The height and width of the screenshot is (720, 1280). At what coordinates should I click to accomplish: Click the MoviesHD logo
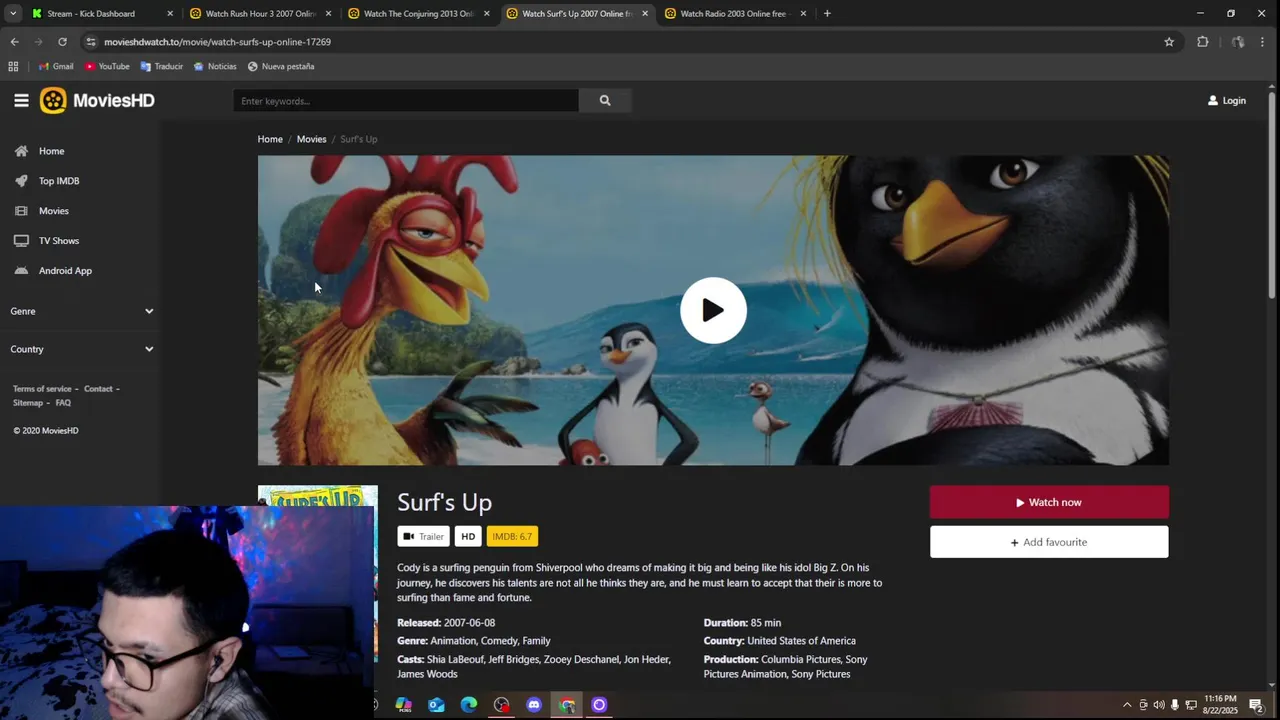coord(97,100)
